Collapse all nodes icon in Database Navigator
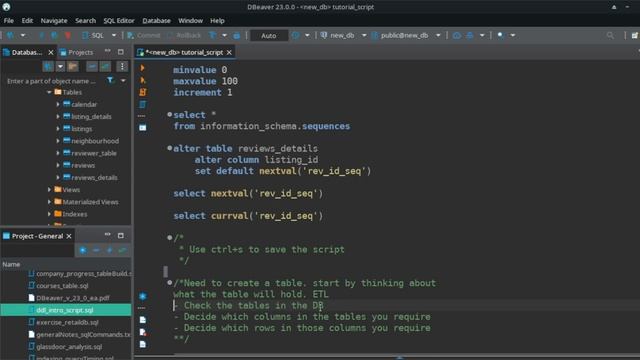This screenshot has width=640, height=360. [x=92, y=66]
